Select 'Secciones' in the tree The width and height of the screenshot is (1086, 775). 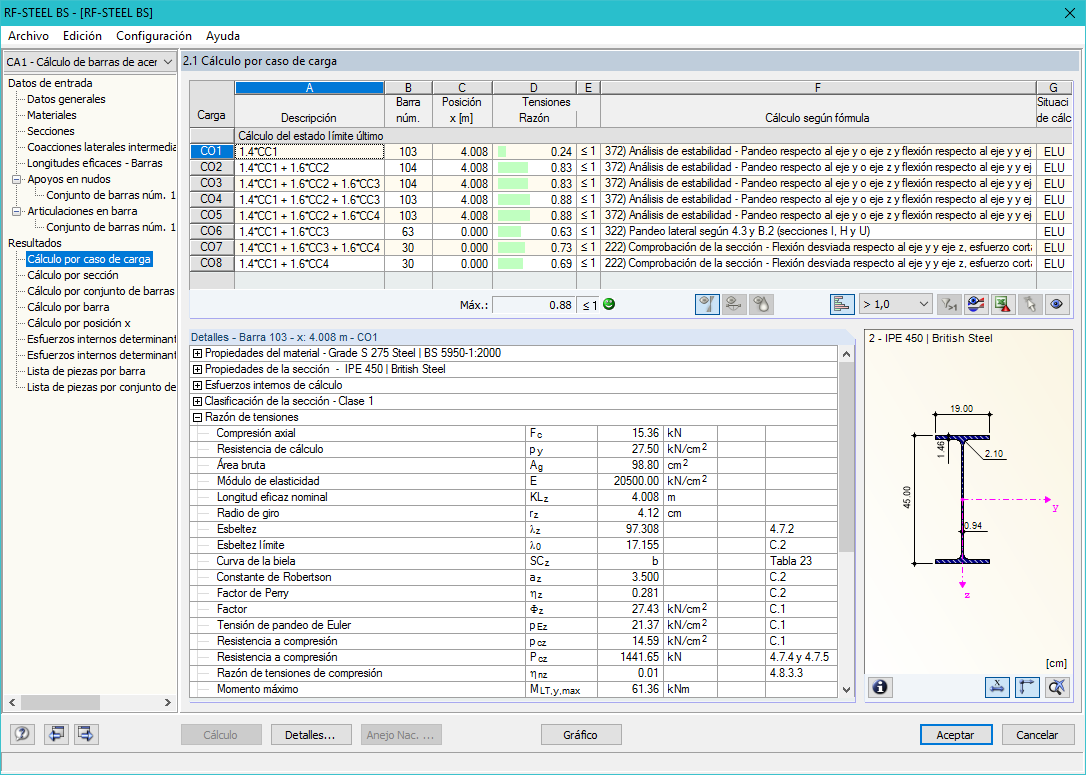tap(51, 131)
